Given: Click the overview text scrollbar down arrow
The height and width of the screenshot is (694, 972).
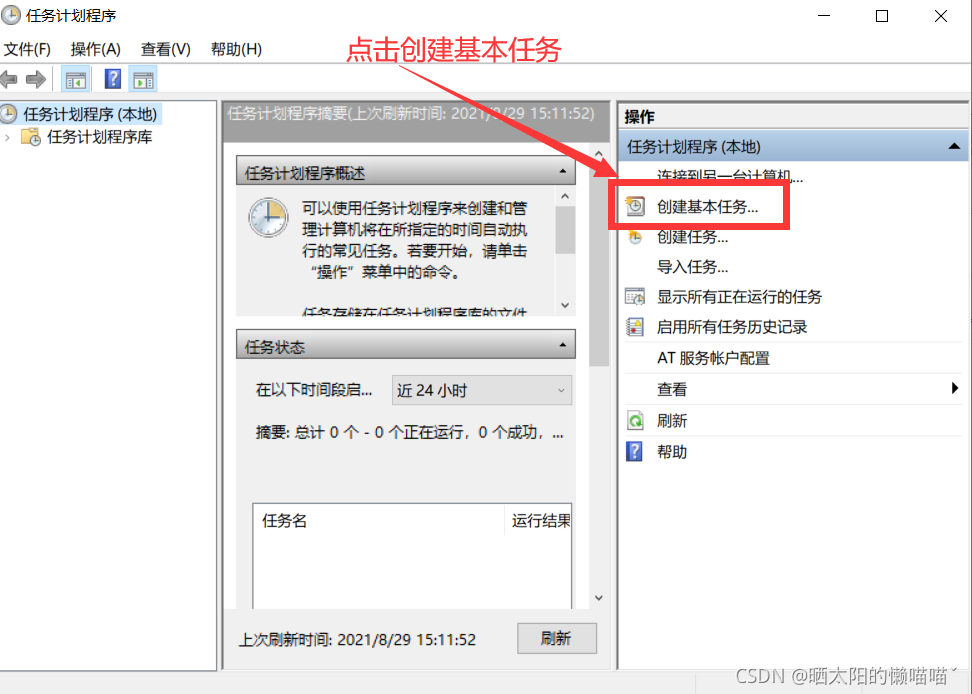Looking at the screenshot, I should click(565, 305).
